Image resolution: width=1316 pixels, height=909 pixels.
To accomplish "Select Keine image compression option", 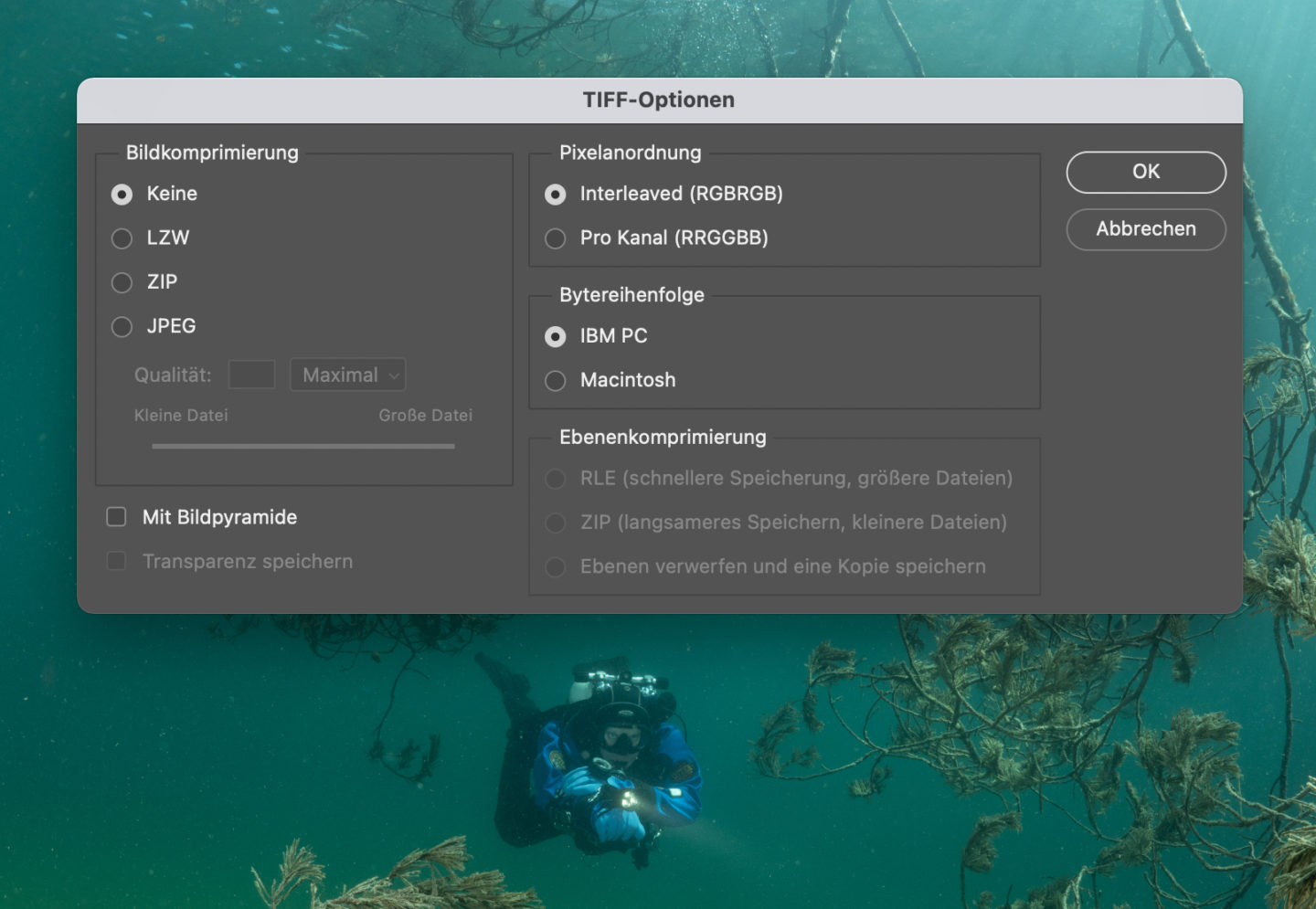I will 122,195.
